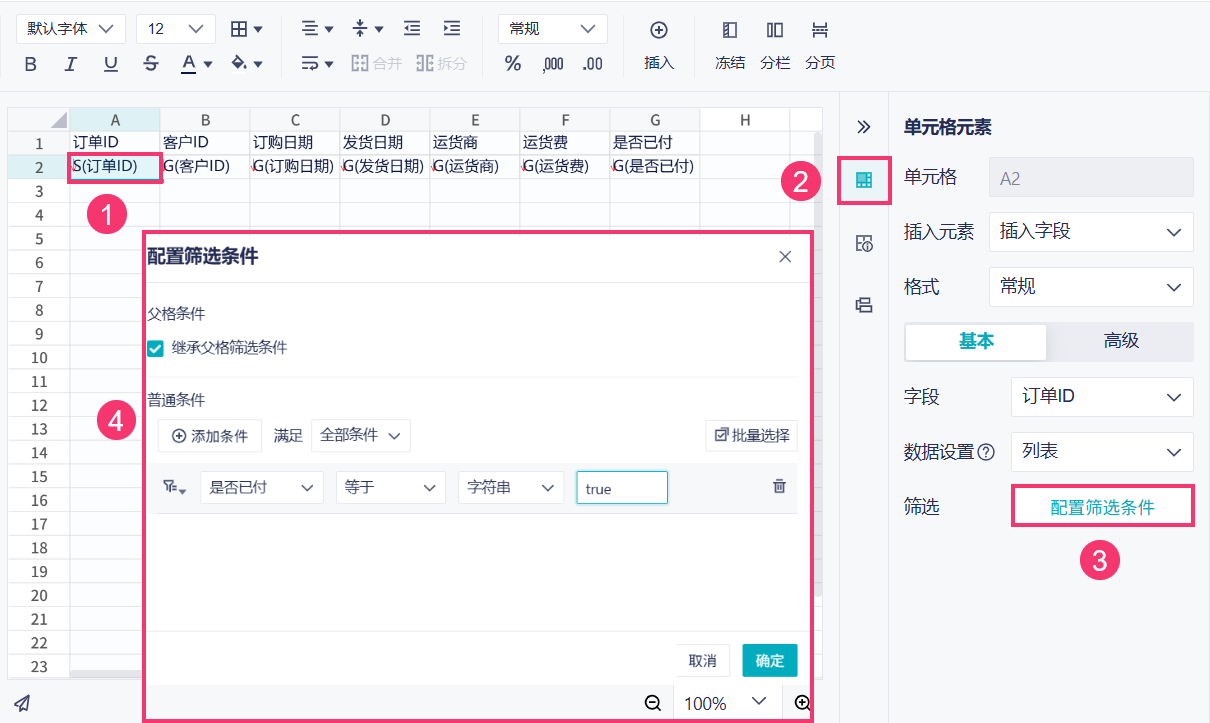Click the decimal places .00 button

pyautogui.click(x=592, y=64)
